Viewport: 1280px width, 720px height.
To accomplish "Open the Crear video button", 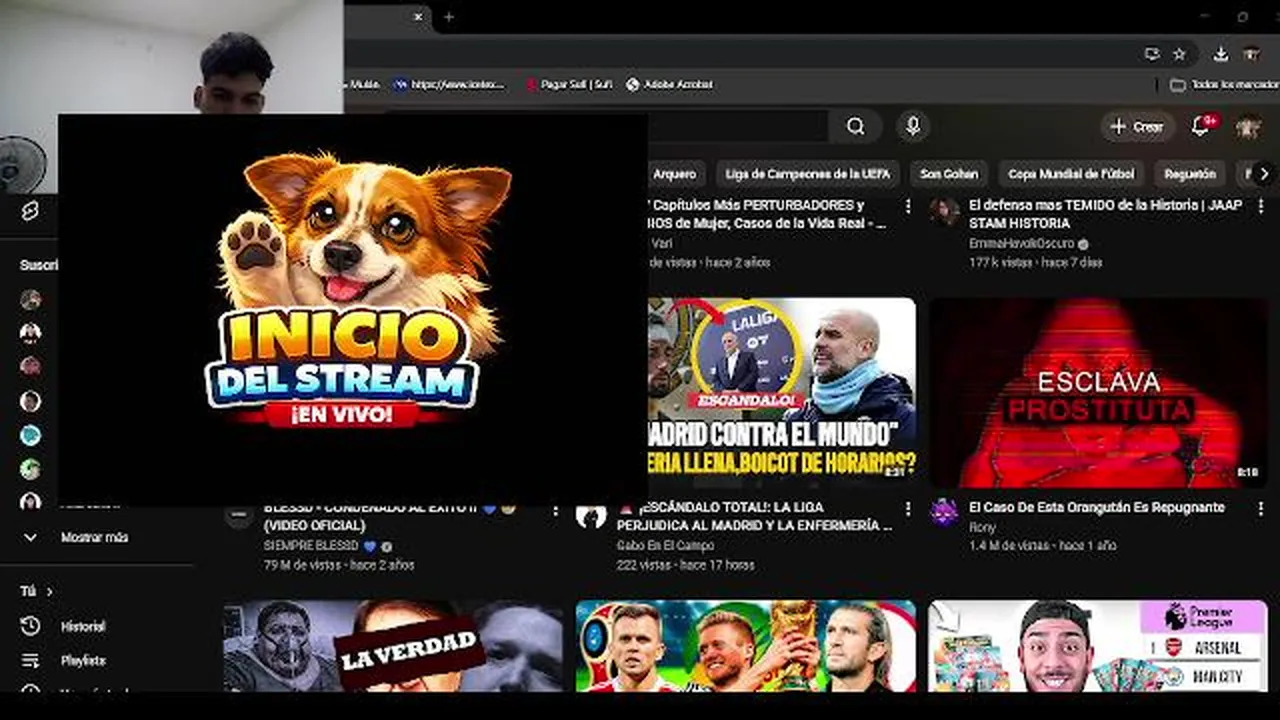I will pyautogui.click(x=1137, y=127).
